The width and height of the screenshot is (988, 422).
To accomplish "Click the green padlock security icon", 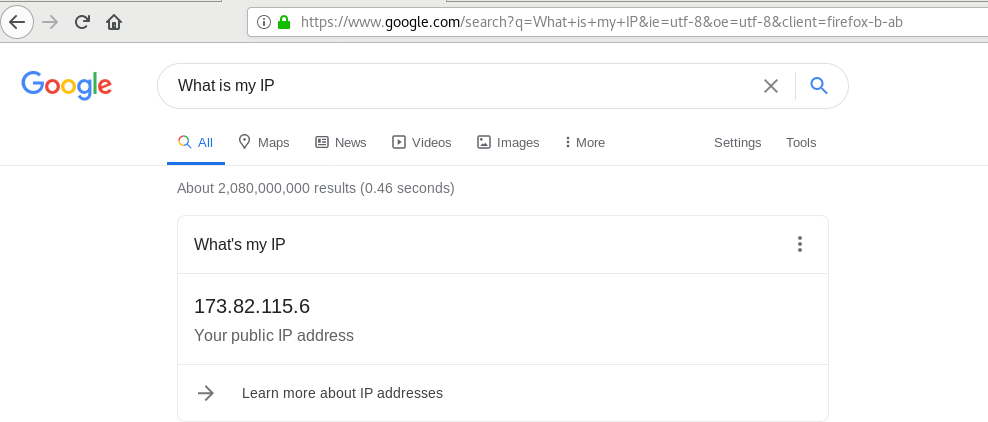I will pos(284,21).
